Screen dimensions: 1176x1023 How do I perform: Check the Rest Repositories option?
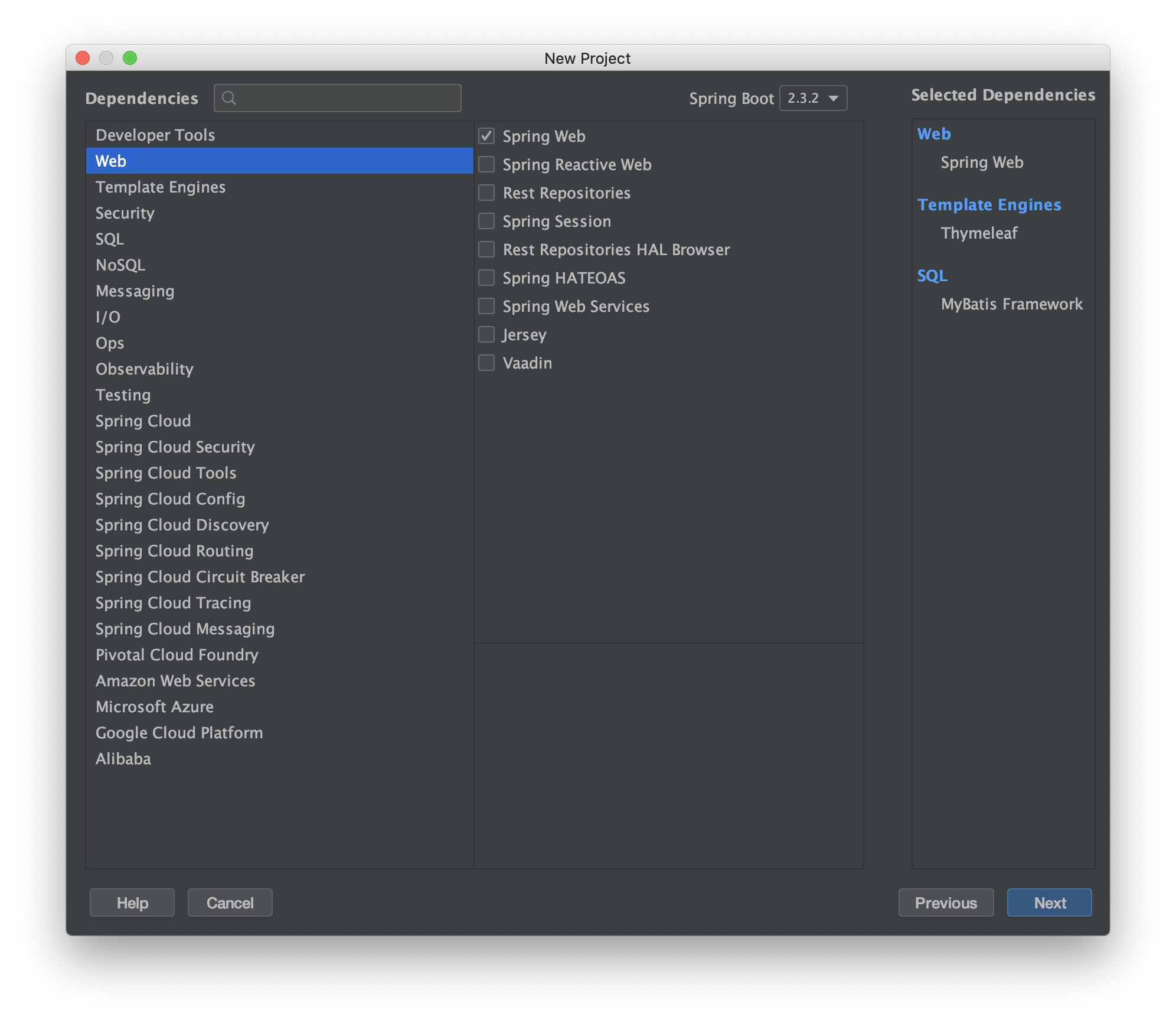point(486,193)
